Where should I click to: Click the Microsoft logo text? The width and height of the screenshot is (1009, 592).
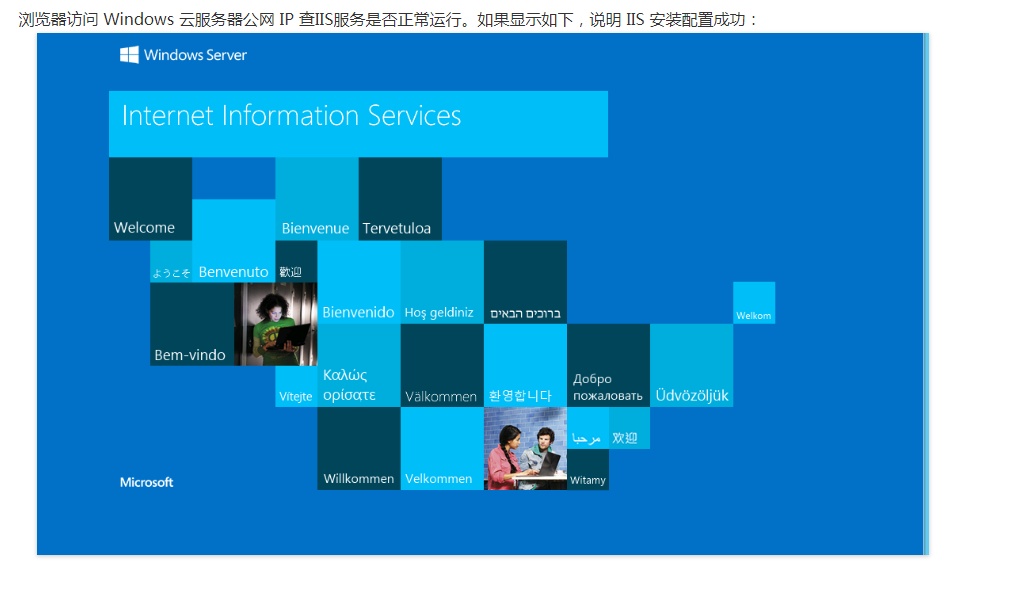146,482
